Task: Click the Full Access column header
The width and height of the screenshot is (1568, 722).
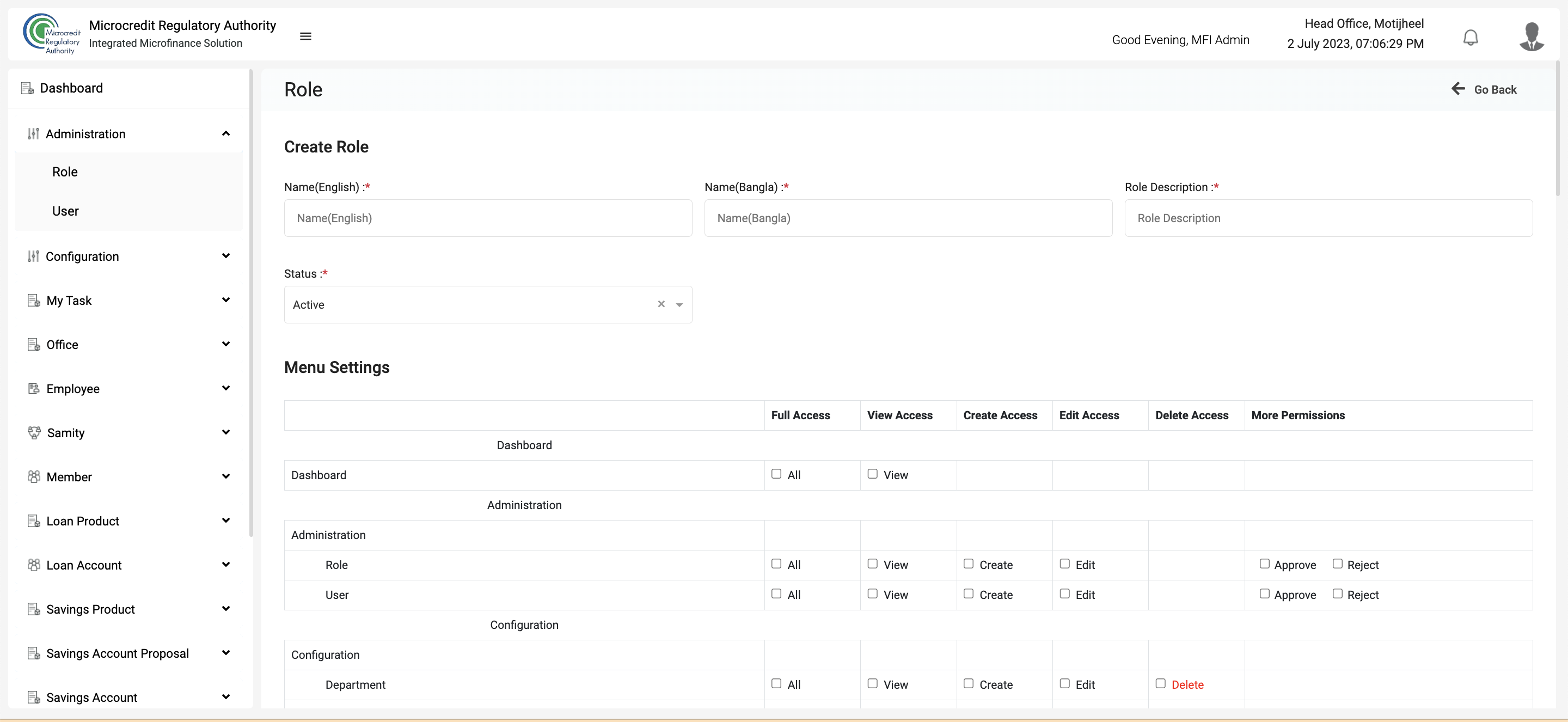Action: pos(800,415)
